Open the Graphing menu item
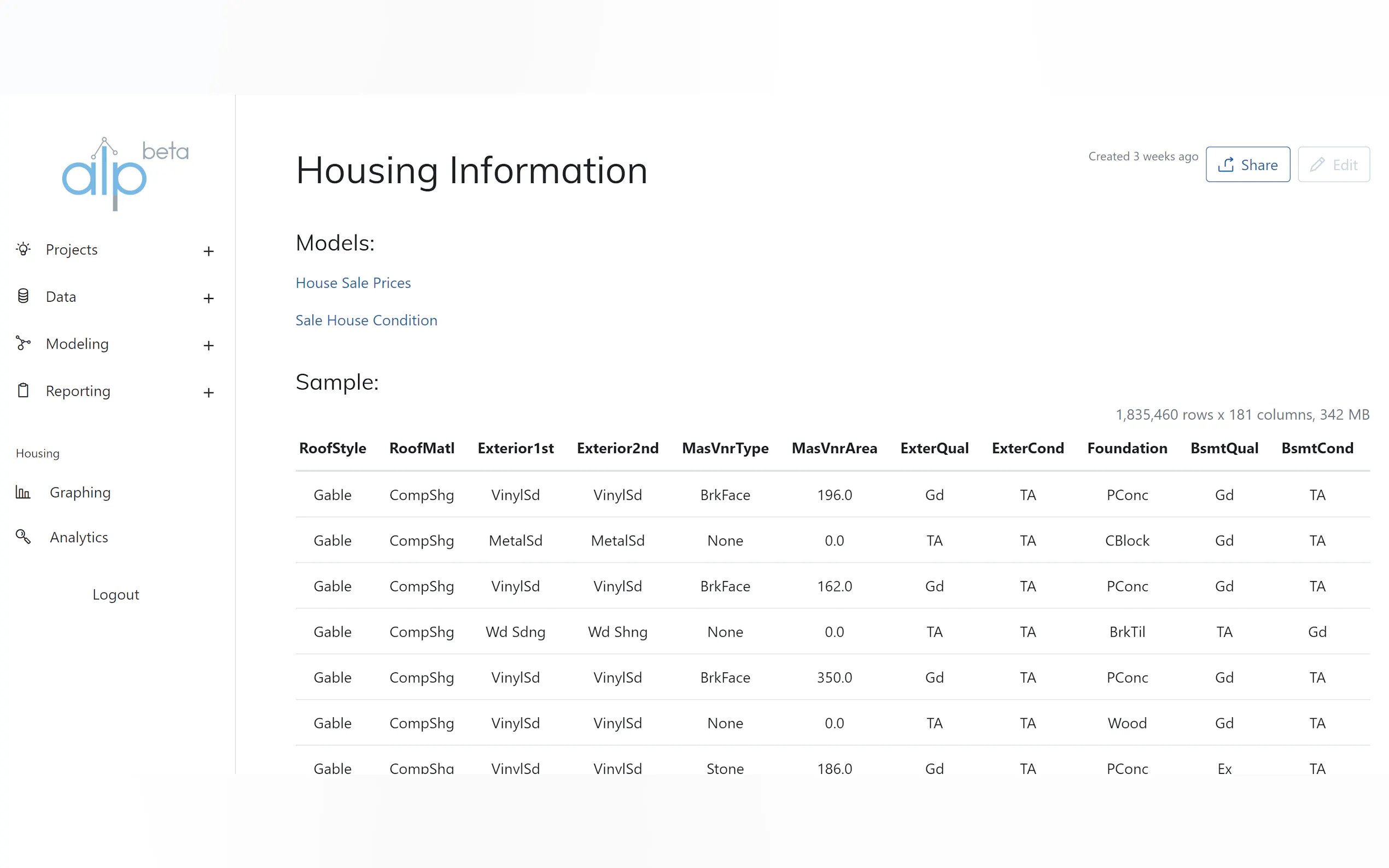The image size is (1389, 868). tap(80, 492)
